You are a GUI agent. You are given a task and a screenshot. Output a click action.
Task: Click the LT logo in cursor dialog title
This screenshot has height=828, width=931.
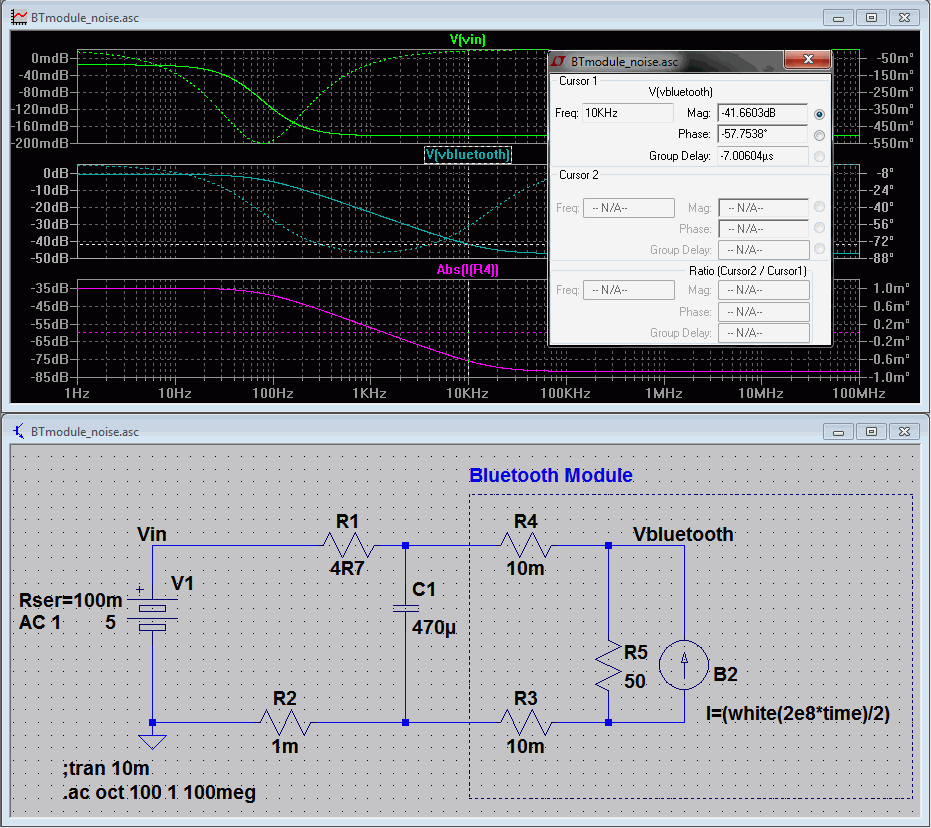[x=560, y=61]
